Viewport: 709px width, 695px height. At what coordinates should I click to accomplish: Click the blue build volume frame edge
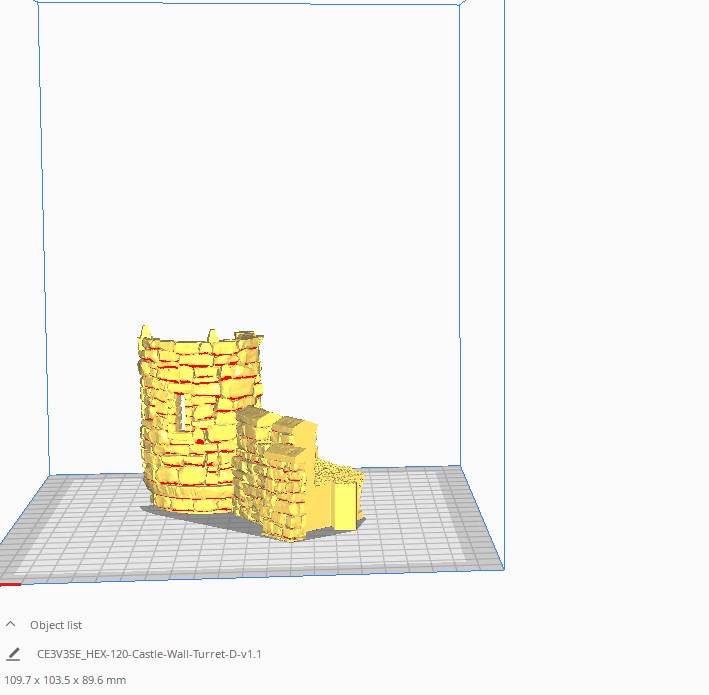460,226
